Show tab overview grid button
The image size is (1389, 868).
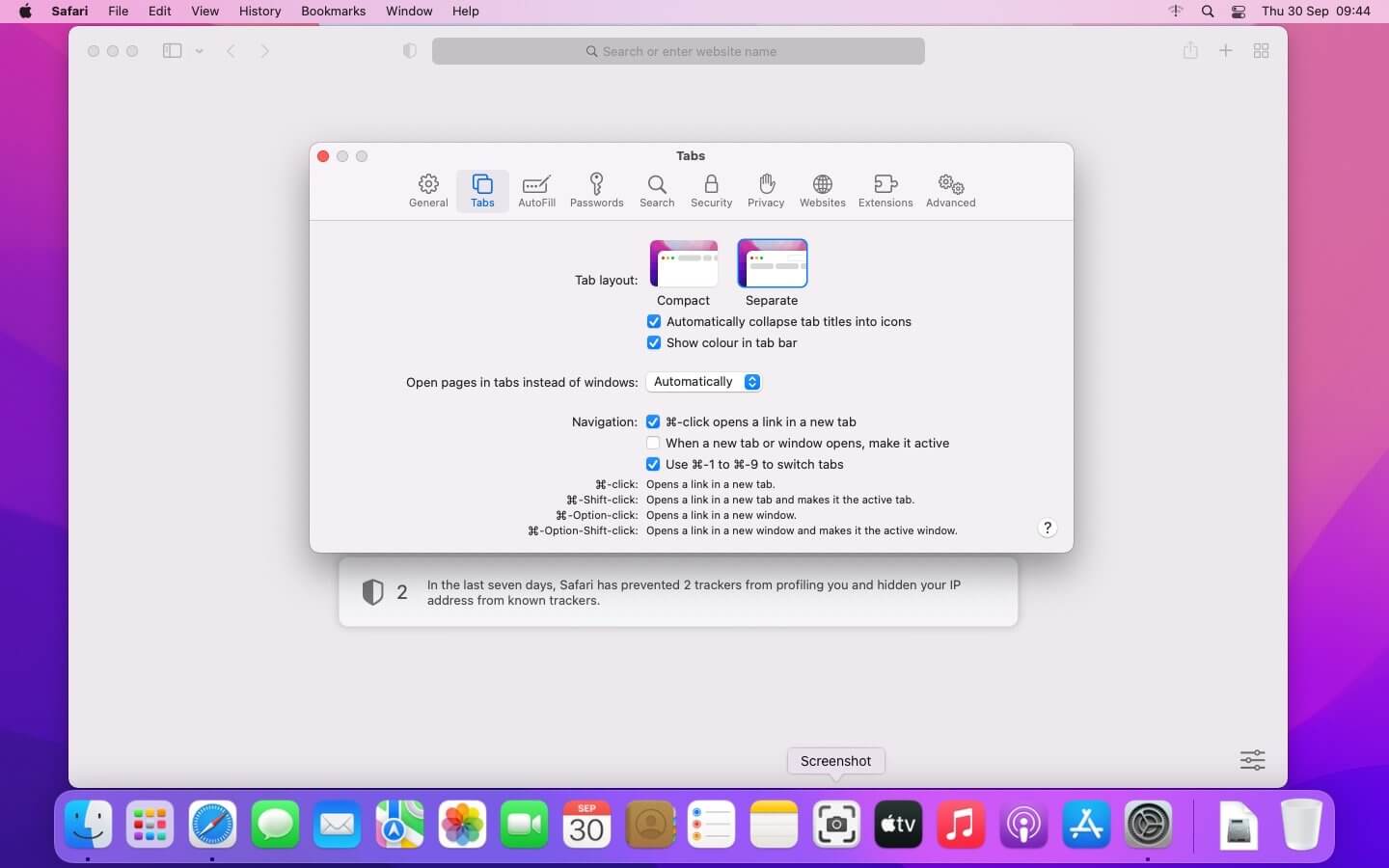(x=1261, y=51)
